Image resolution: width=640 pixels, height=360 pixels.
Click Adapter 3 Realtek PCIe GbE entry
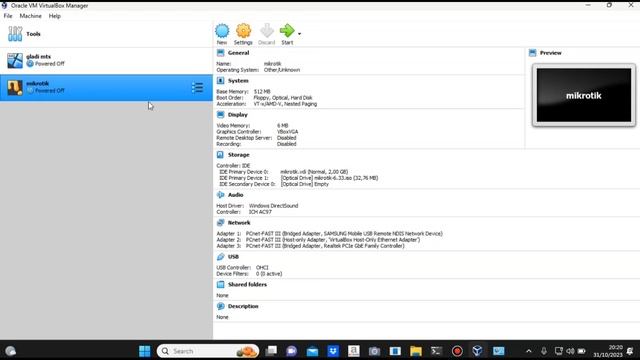pos(325,246)
